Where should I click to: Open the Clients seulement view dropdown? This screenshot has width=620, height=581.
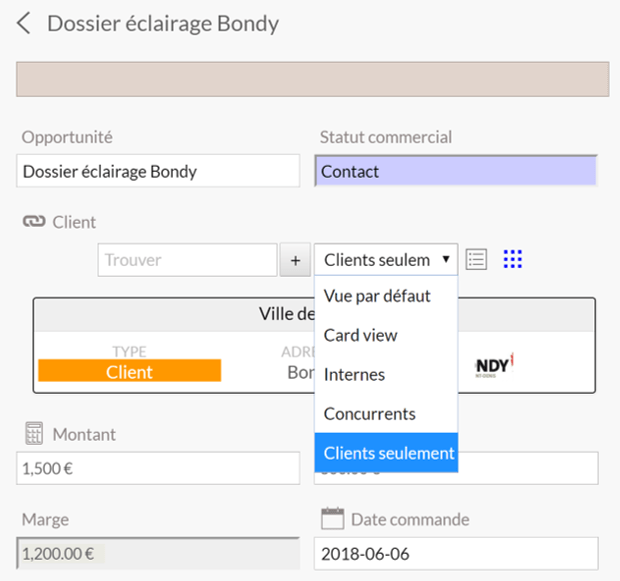point(386,260)
